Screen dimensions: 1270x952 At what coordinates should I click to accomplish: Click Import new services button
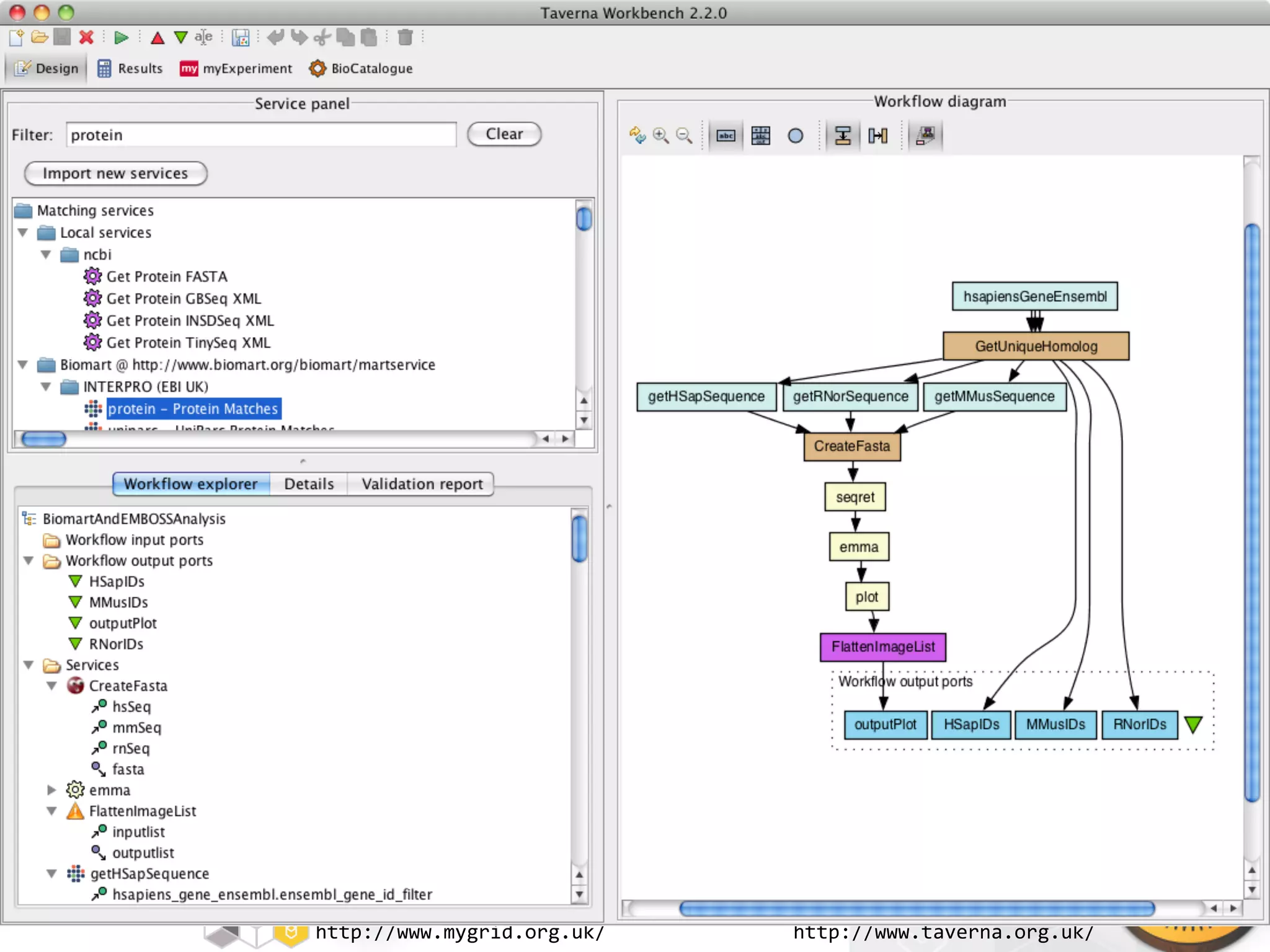(x=115, y=173)
